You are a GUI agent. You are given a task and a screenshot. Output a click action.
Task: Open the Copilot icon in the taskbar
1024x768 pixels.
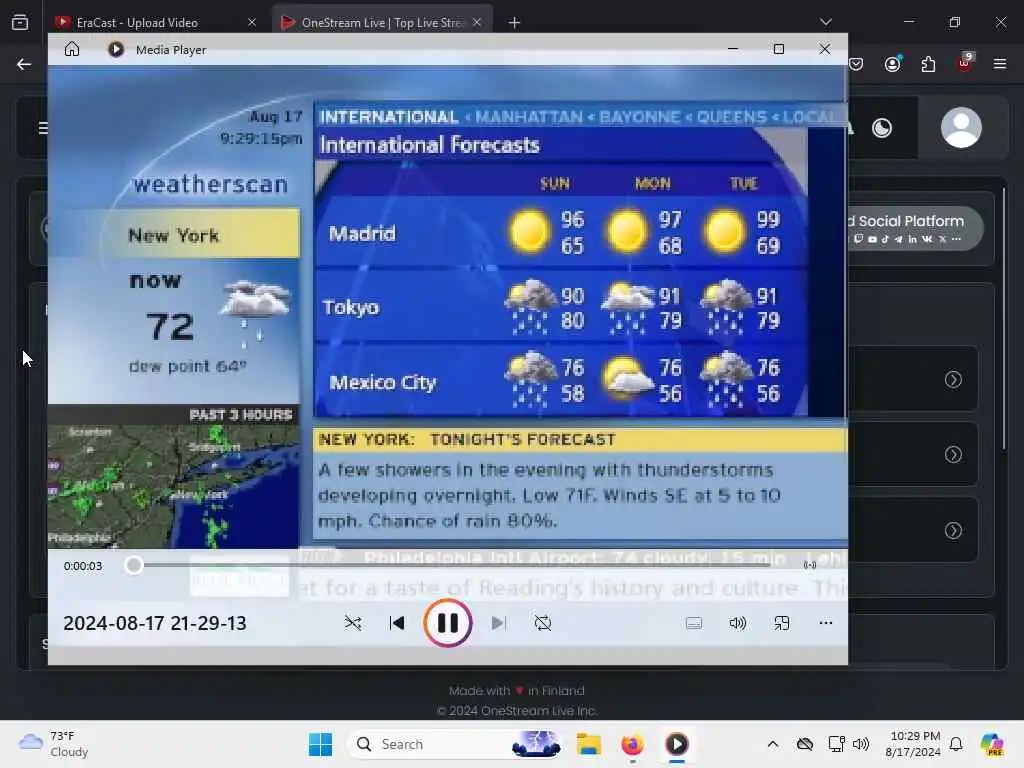pos(992,744)
